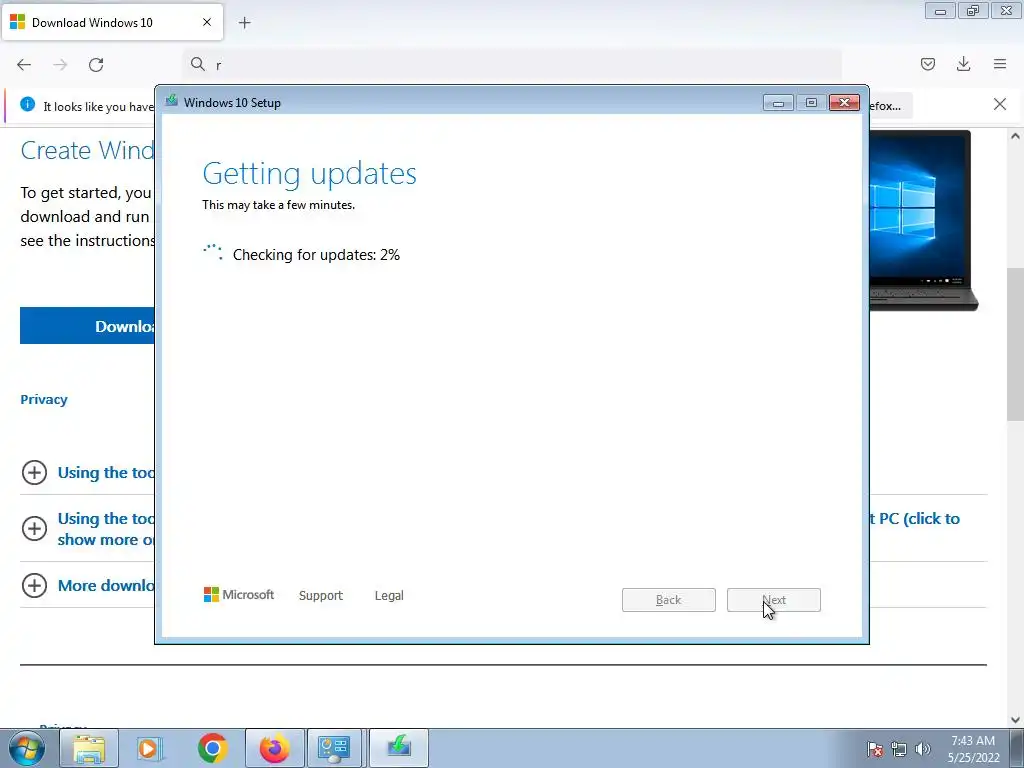Dismiss the Firefox notification bar

(x=1000, y=104)
